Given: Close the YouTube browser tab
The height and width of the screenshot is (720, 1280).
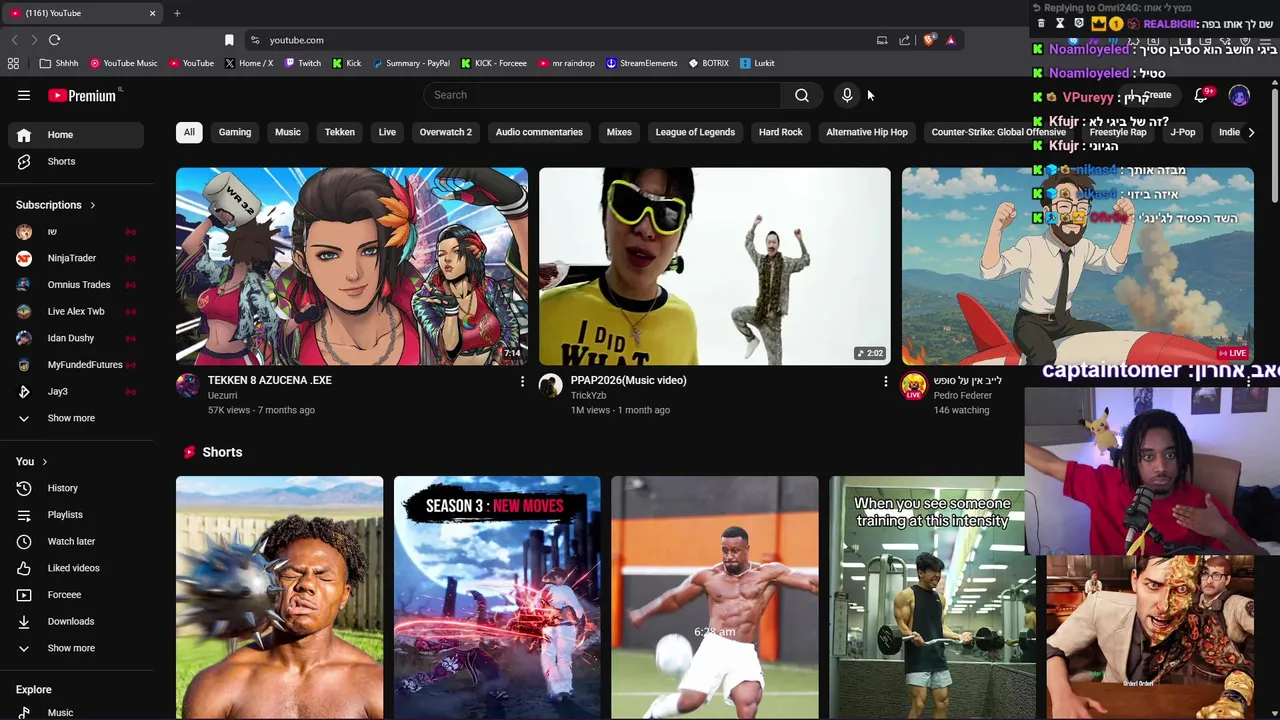Looking at the screenshot, I should coord(153,13).
